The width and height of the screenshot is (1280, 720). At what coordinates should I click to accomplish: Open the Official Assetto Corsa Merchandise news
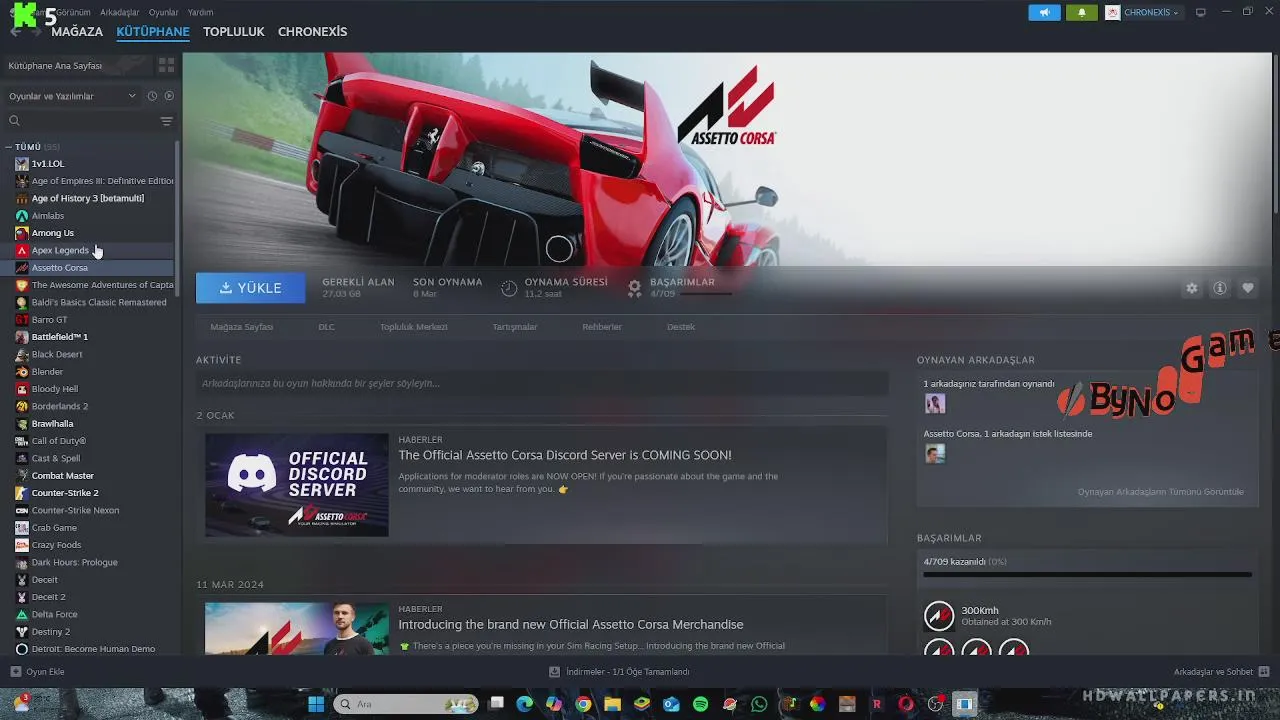(570, 624)
